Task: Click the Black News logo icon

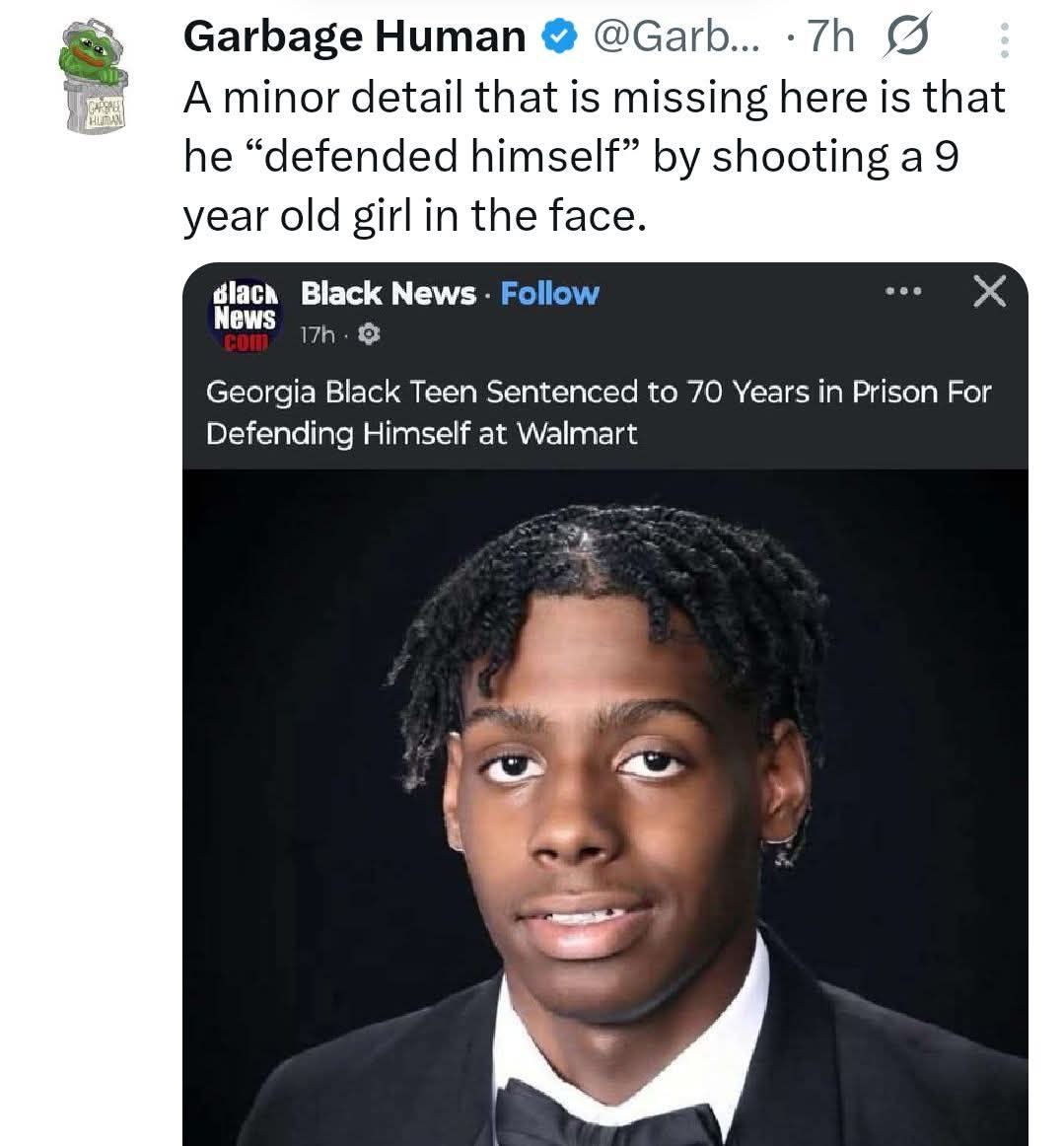Action: pyautogui.click(x=246, y=315)
